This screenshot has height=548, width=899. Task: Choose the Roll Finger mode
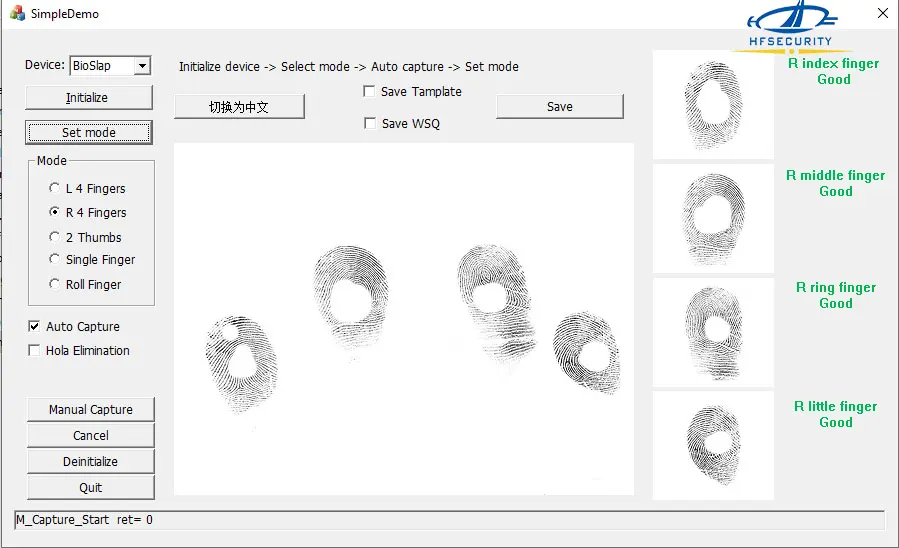[55, 284]
